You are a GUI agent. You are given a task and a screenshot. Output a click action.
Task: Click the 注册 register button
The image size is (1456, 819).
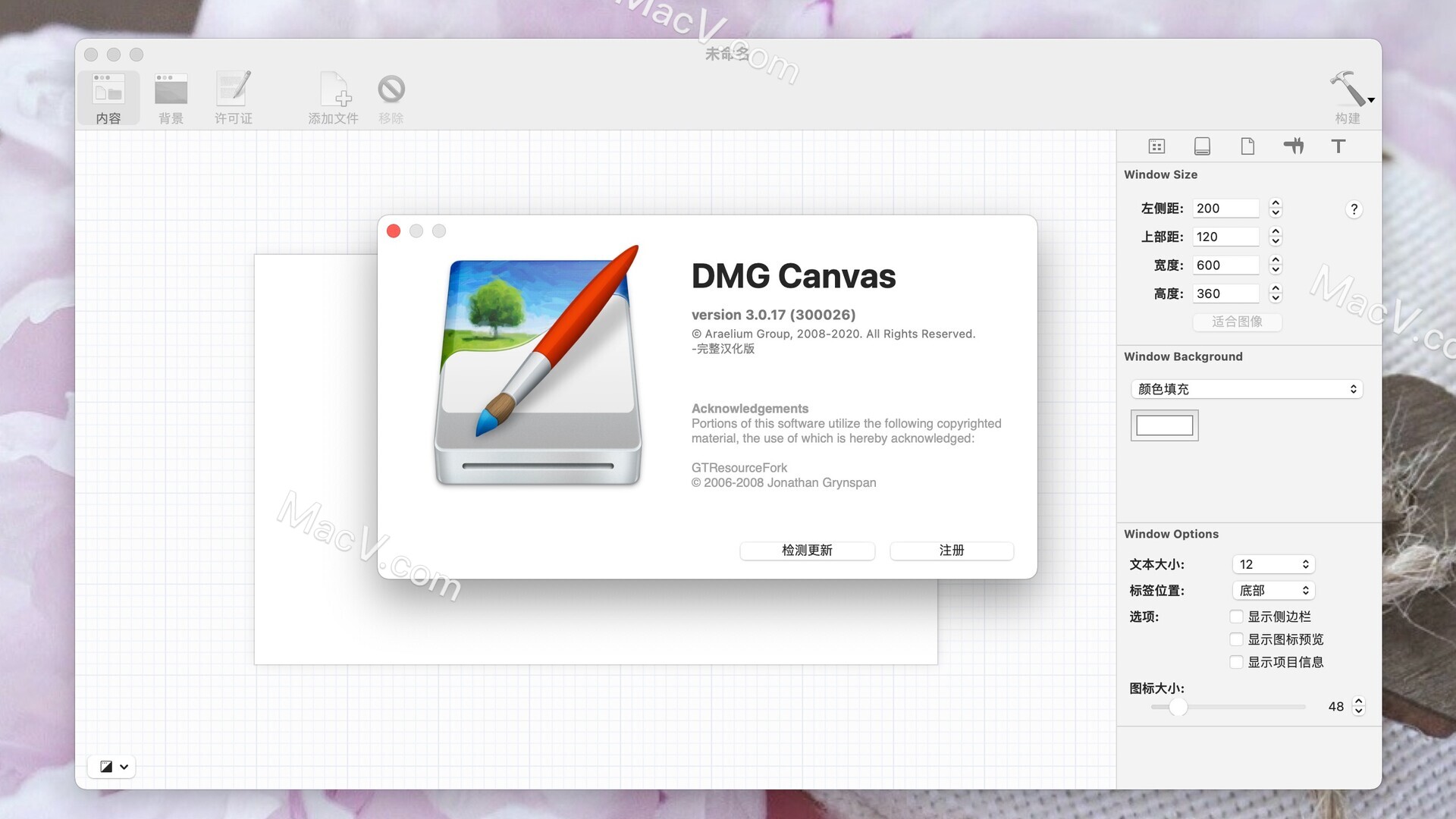click(952, 551)
